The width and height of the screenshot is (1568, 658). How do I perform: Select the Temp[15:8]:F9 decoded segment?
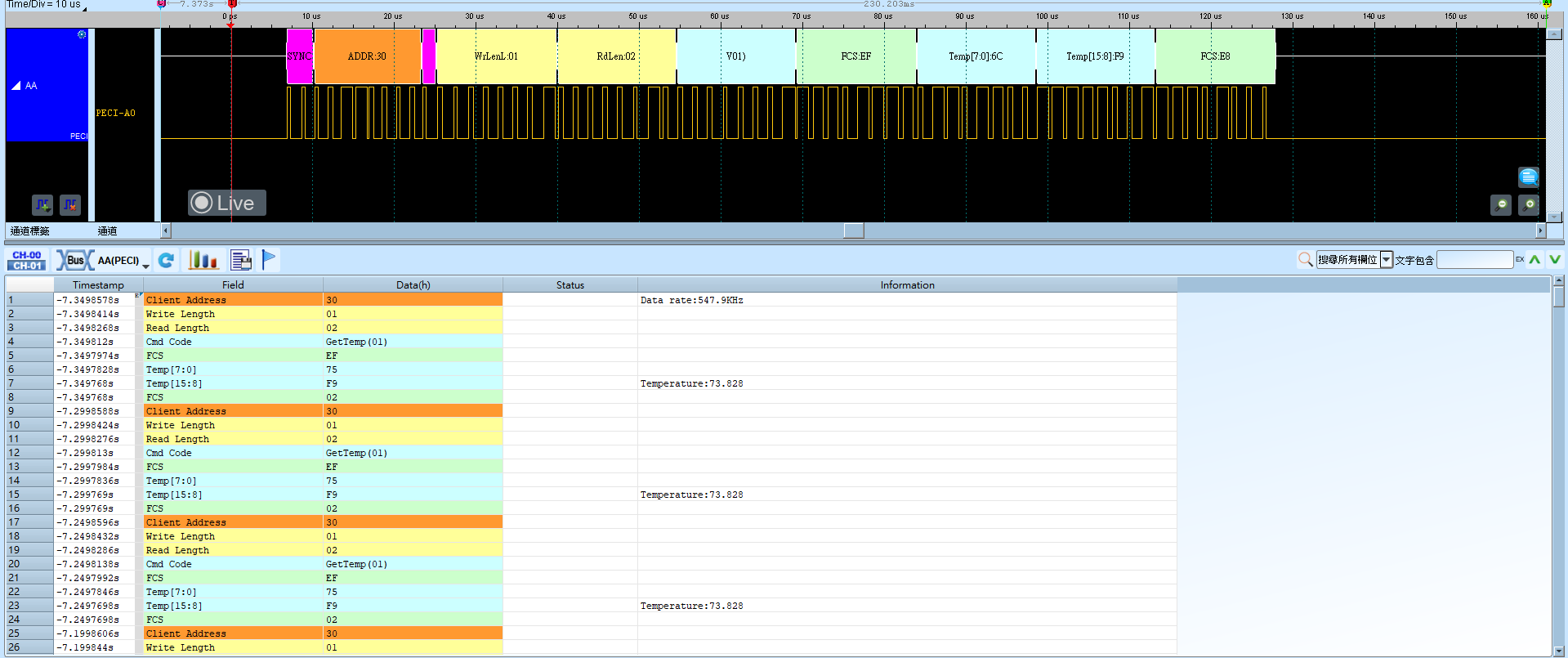pyautogui.click(x=1095, y=56)
